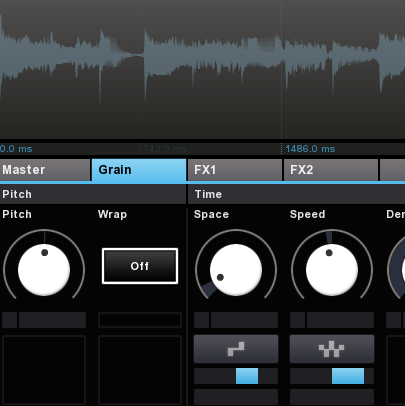Click the value bar below Pitch knob
The height and width of the screenshot is (406, 405).
(52, 320)
